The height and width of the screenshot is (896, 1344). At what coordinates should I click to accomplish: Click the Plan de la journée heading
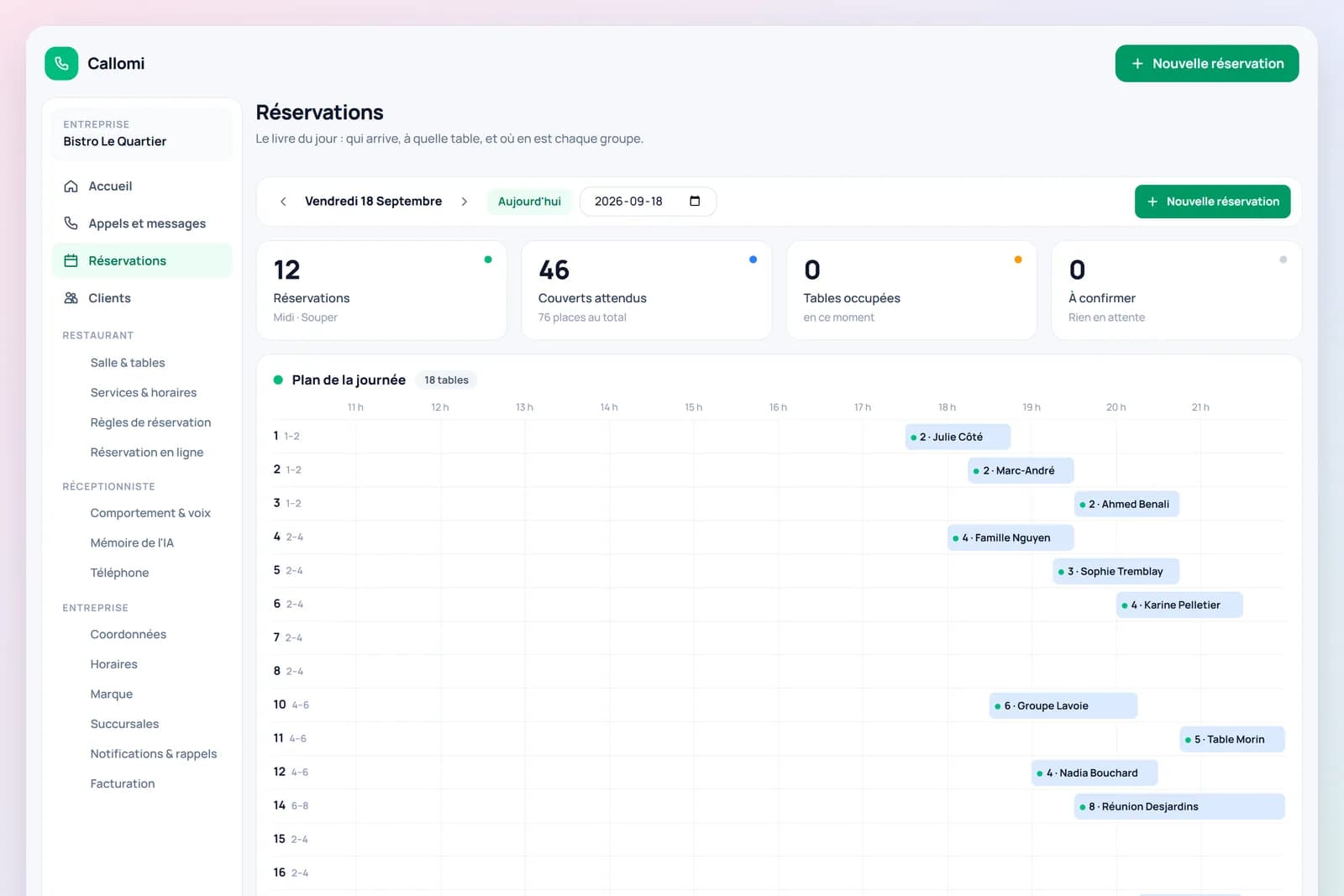349,380
